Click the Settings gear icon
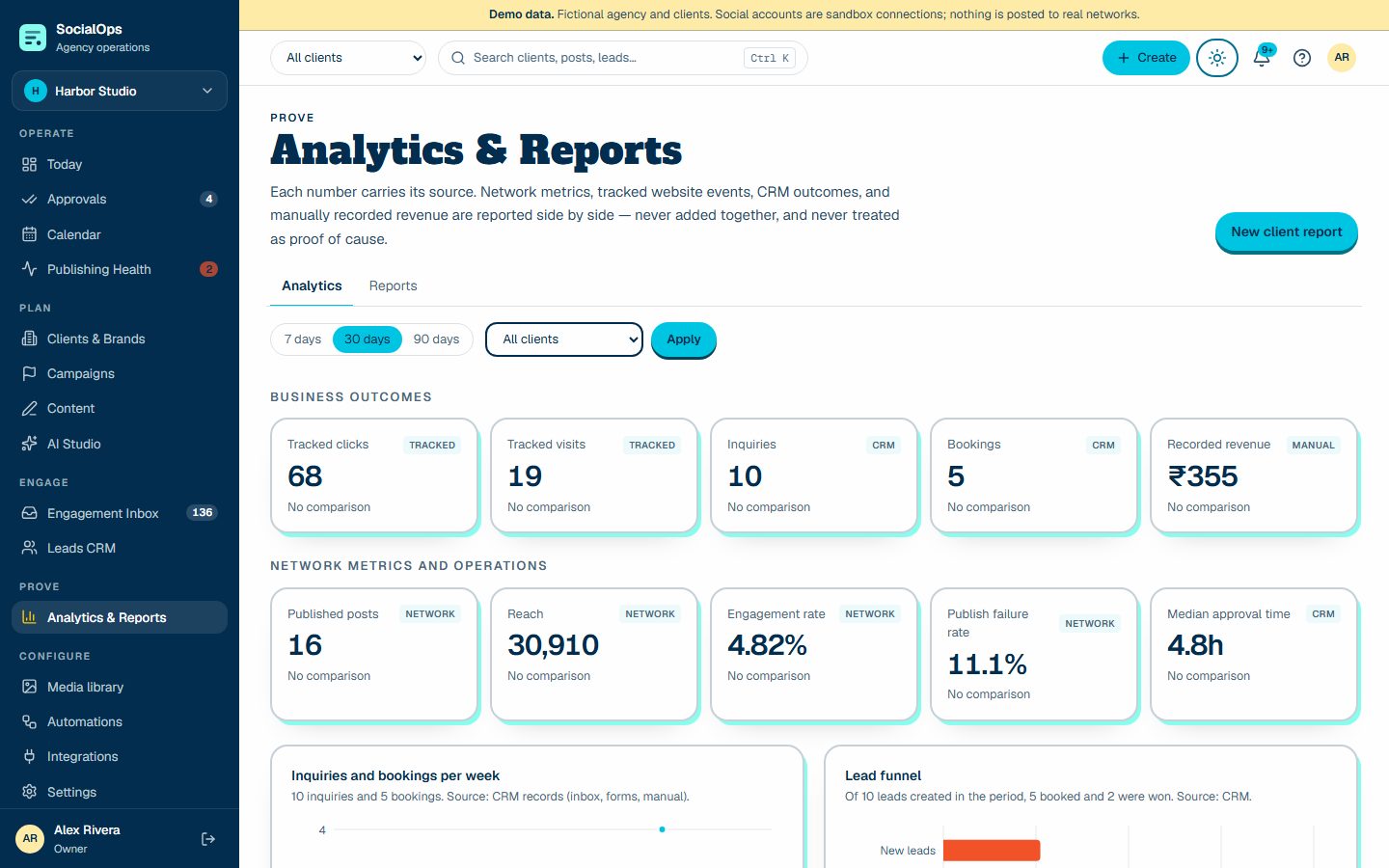Viewport: 1389px width, 868px height. point(30,792)
